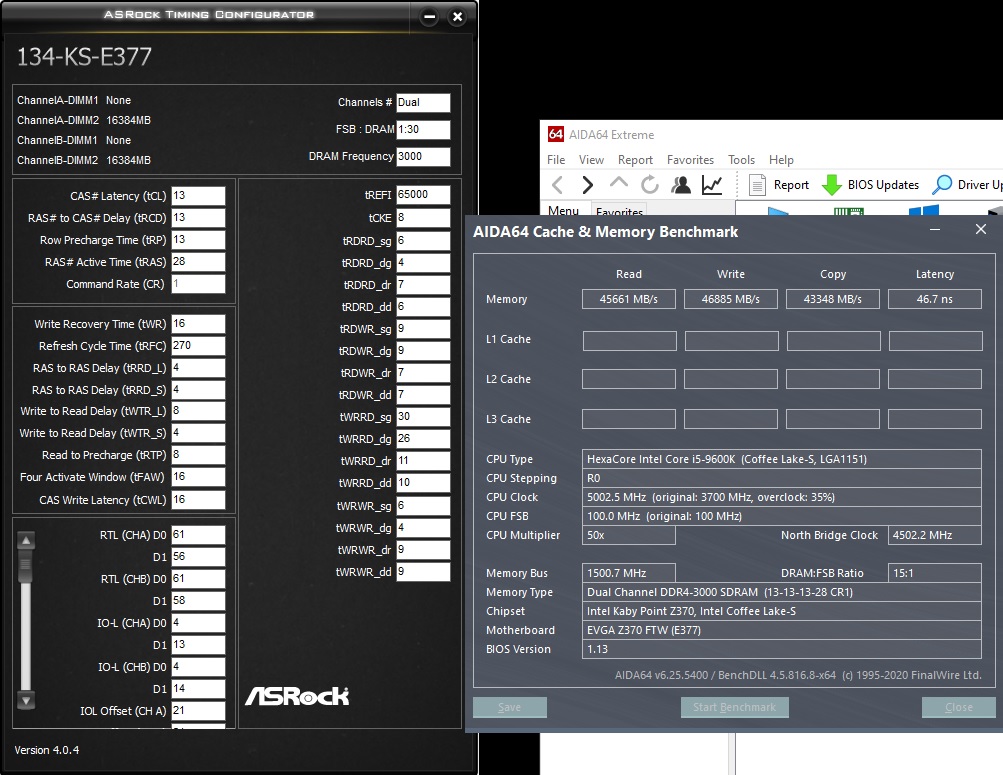Image resolution: width=1003 pixels, height=775 pixels.
Task: Click the Command Rate (CR) field
Action: tap(198, 283)
